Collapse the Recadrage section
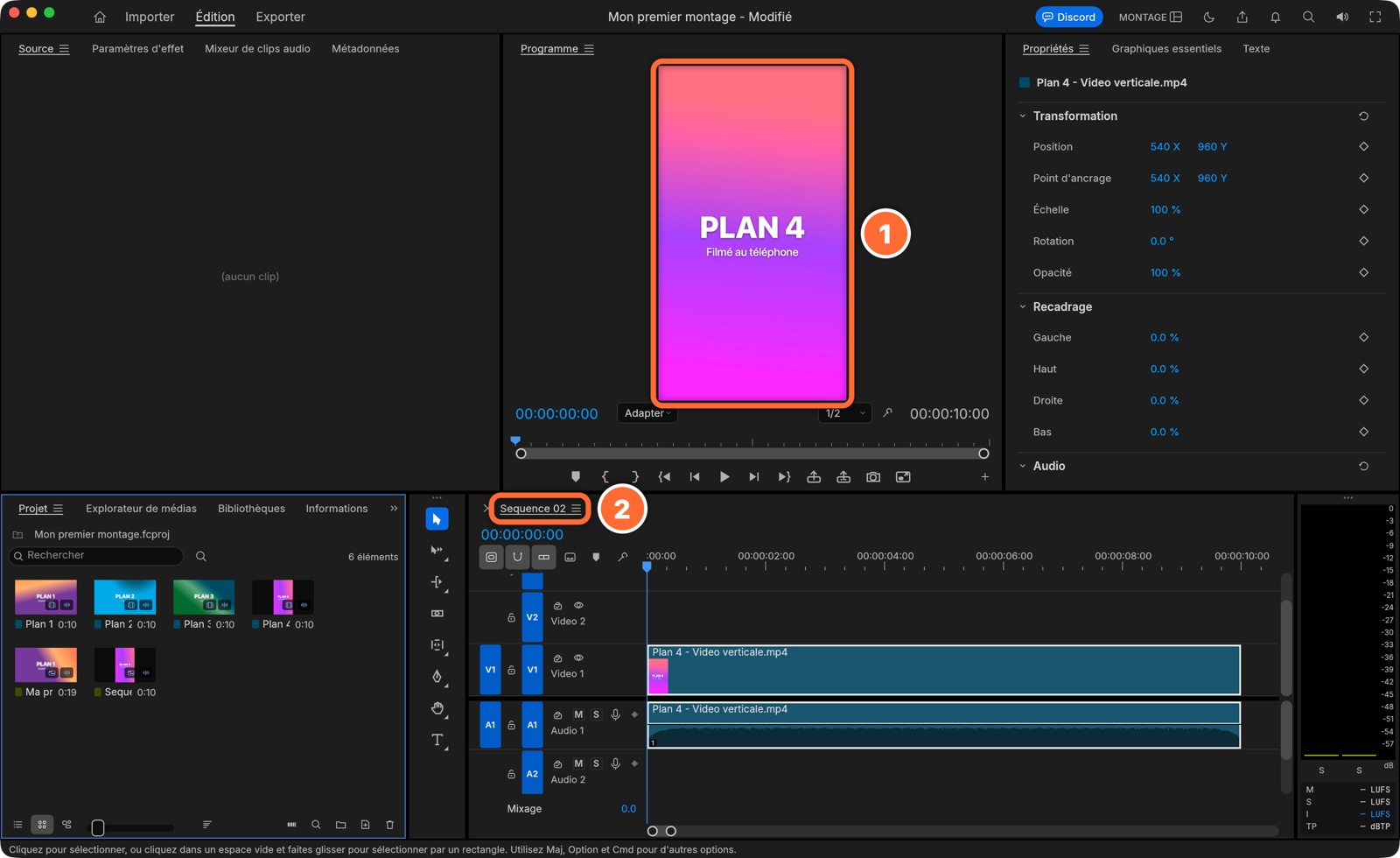The image size is (1400, 858). 1023,307
